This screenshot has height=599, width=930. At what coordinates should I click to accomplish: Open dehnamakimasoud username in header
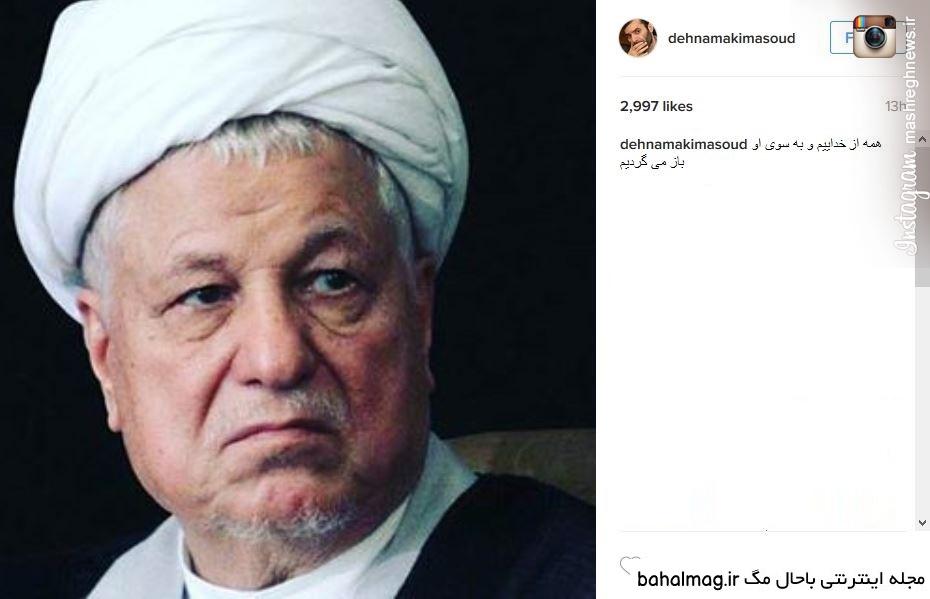[731, 38]
